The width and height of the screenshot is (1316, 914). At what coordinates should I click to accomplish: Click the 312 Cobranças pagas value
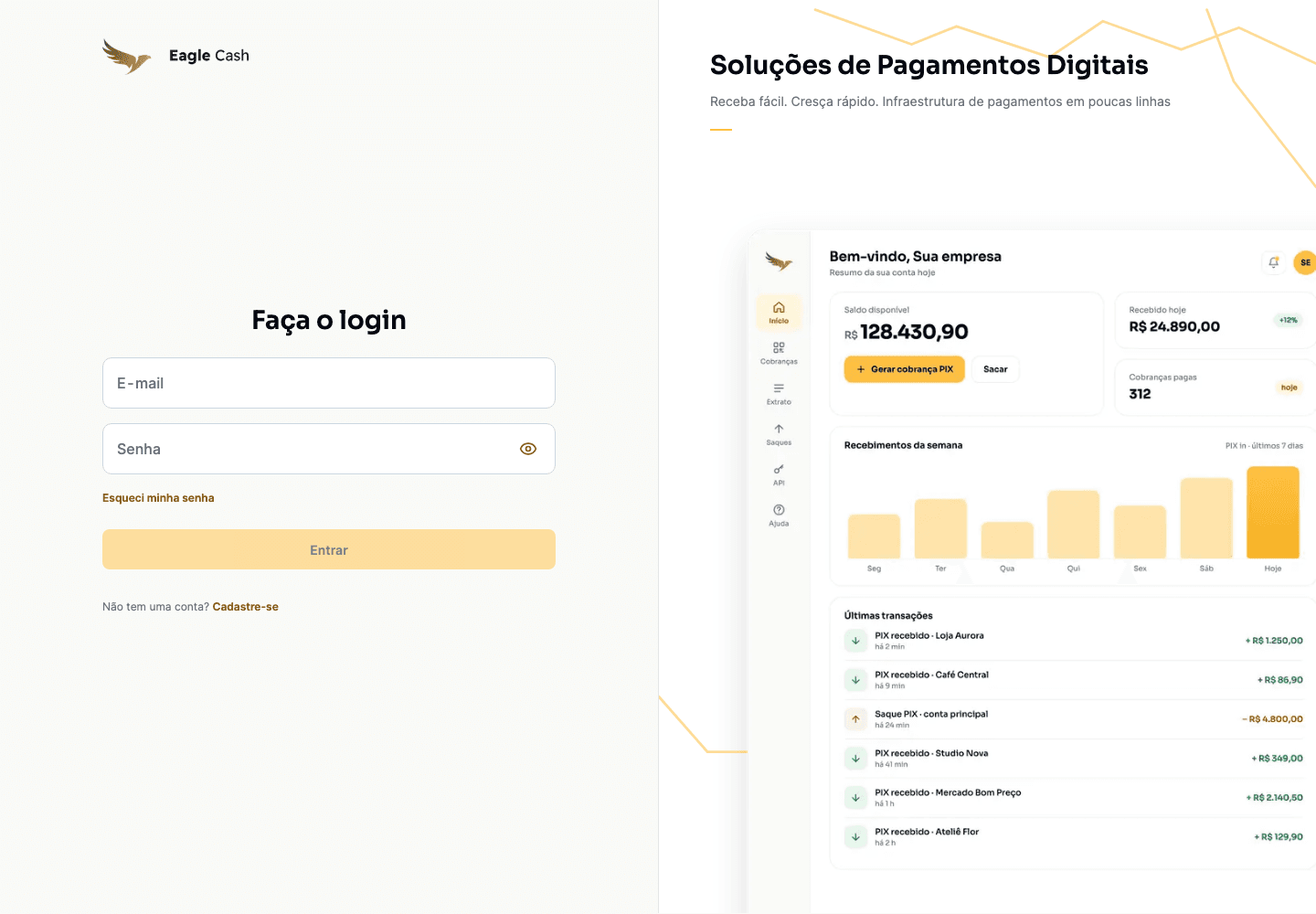[x=1140, y=394]
